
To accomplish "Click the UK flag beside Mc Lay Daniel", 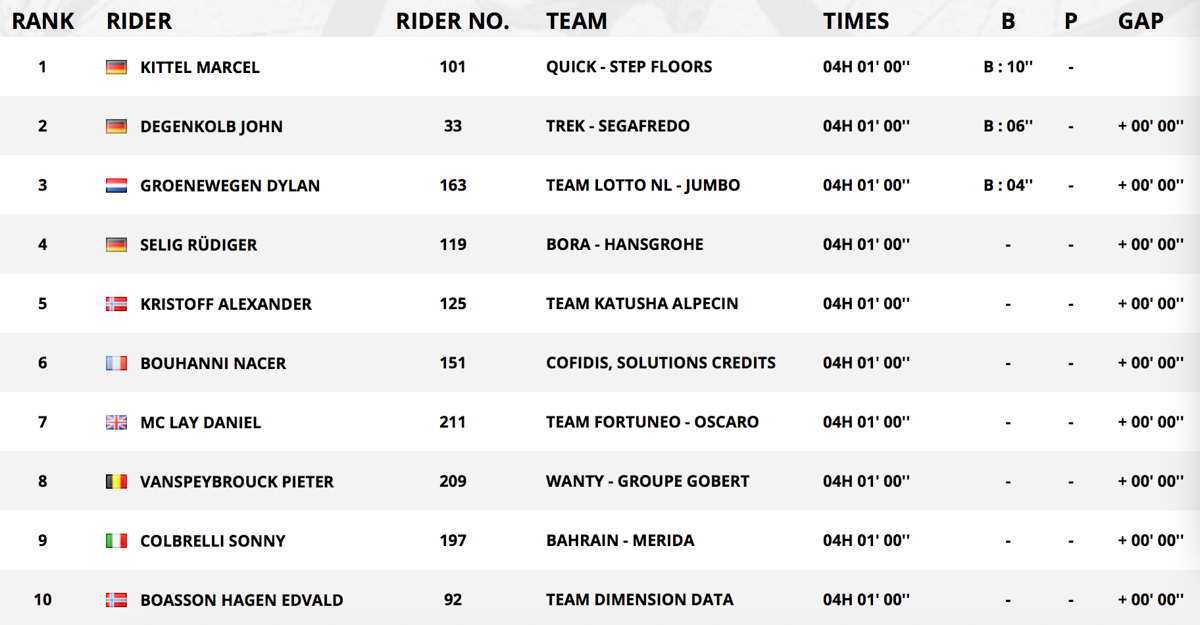I will pyautogui.click(x=116, y=423).
